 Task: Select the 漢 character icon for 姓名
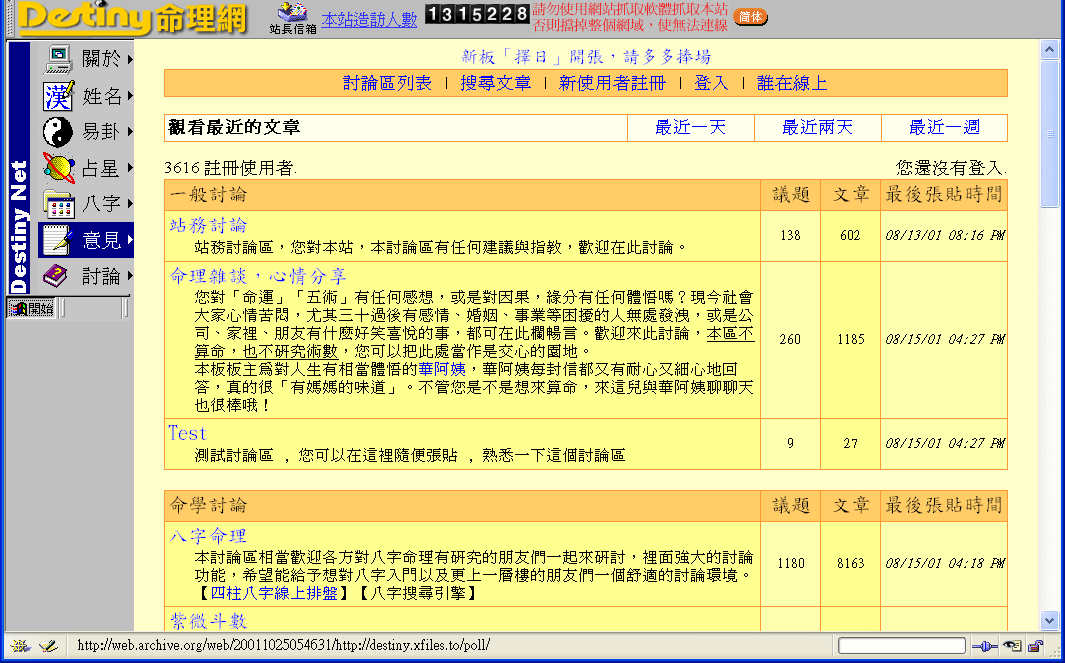tap(57, 94)
